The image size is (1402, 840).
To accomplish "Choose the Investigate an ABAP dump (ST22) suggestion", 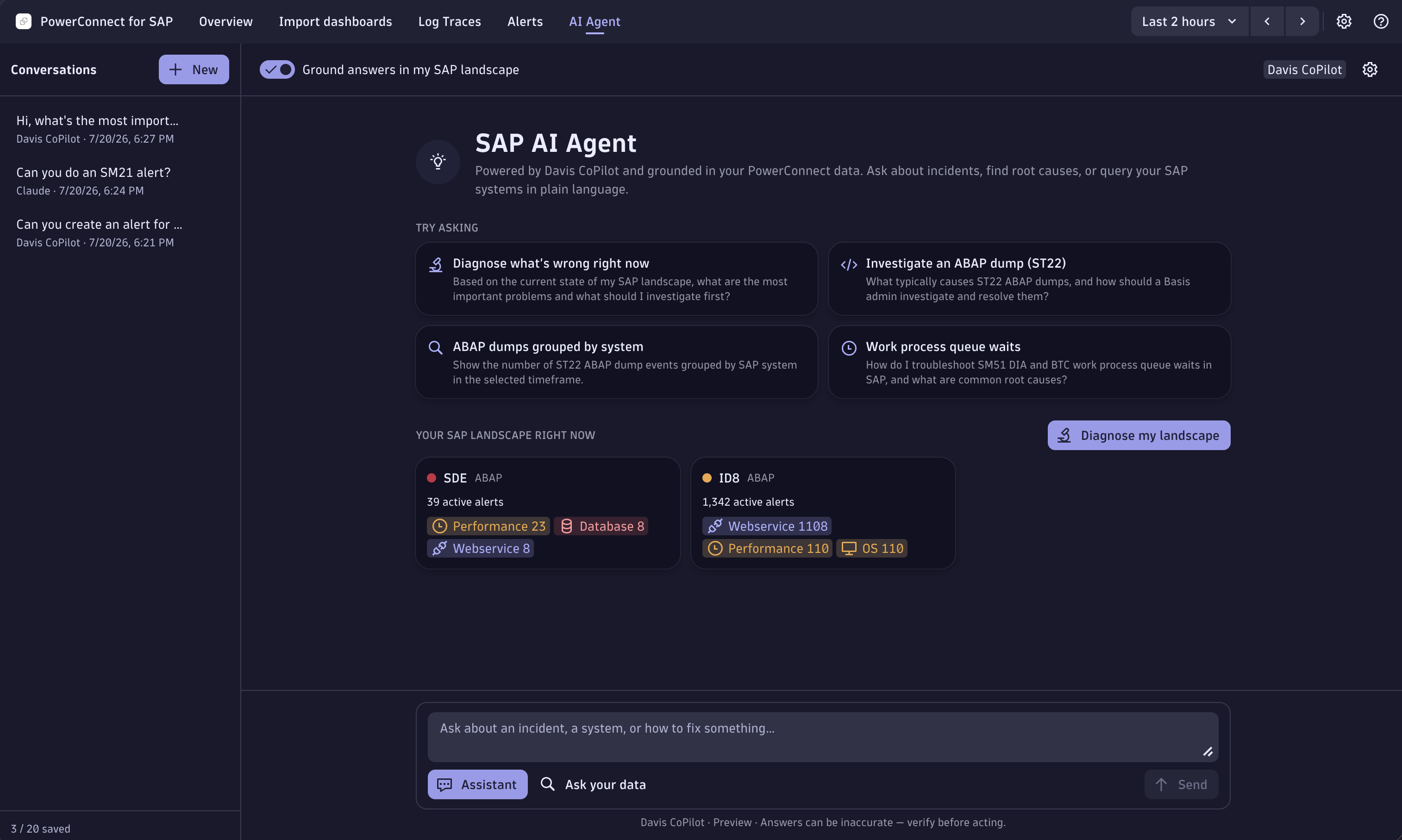I will (x=1029, y=279).
